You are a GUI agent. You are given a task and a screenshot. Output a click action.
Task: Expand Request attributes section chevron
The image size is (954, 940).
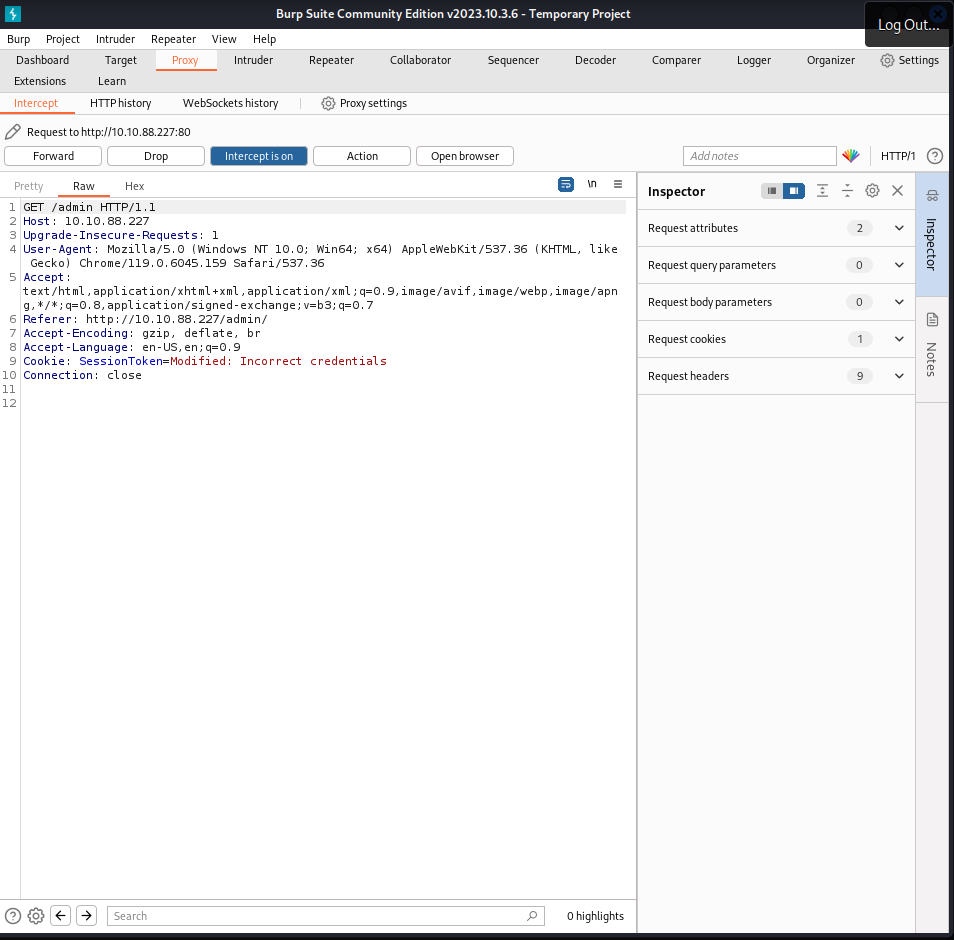(899, 228)
